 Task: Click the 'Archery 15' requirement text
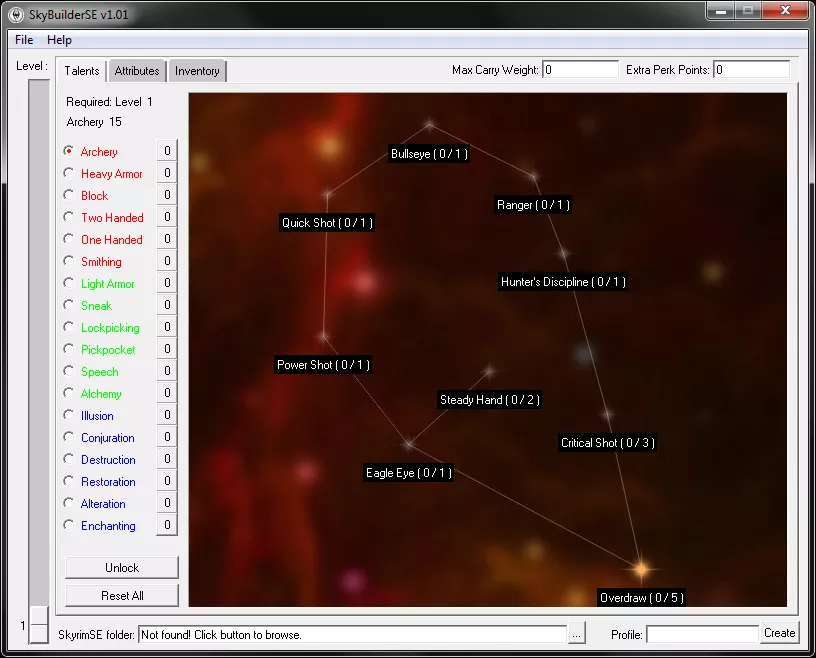point(94,122)
